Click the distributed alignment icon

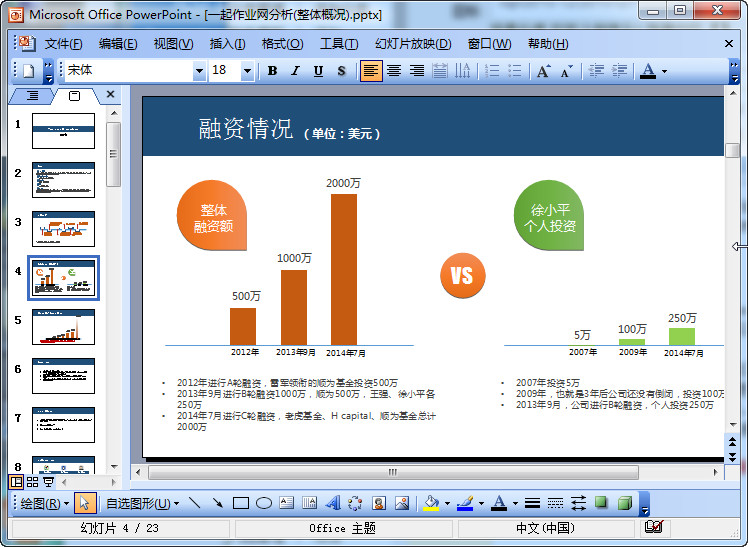click(439, 71)
